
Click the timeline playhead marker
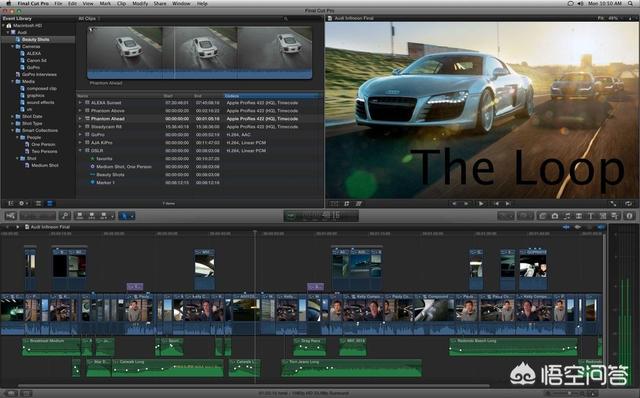click(x=255, y=232)
